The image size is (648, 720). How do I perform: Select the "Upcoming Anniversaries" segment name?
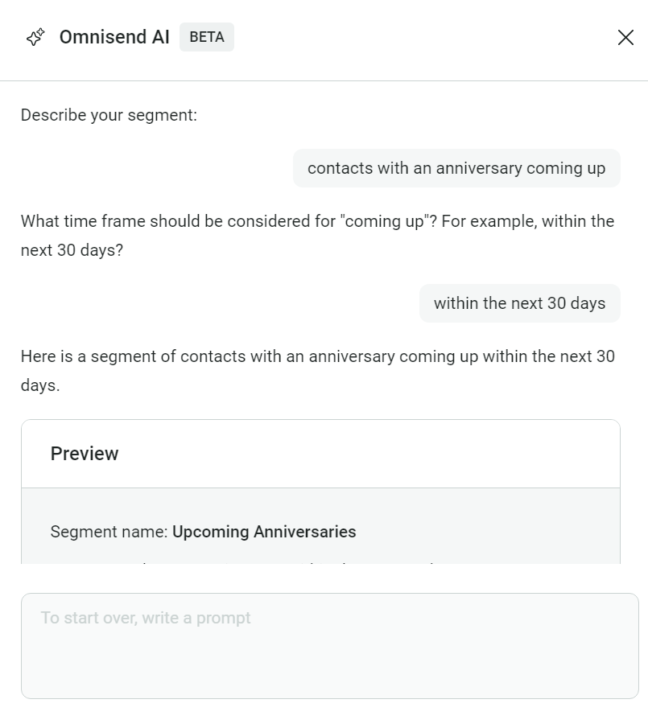coord(264,532)
